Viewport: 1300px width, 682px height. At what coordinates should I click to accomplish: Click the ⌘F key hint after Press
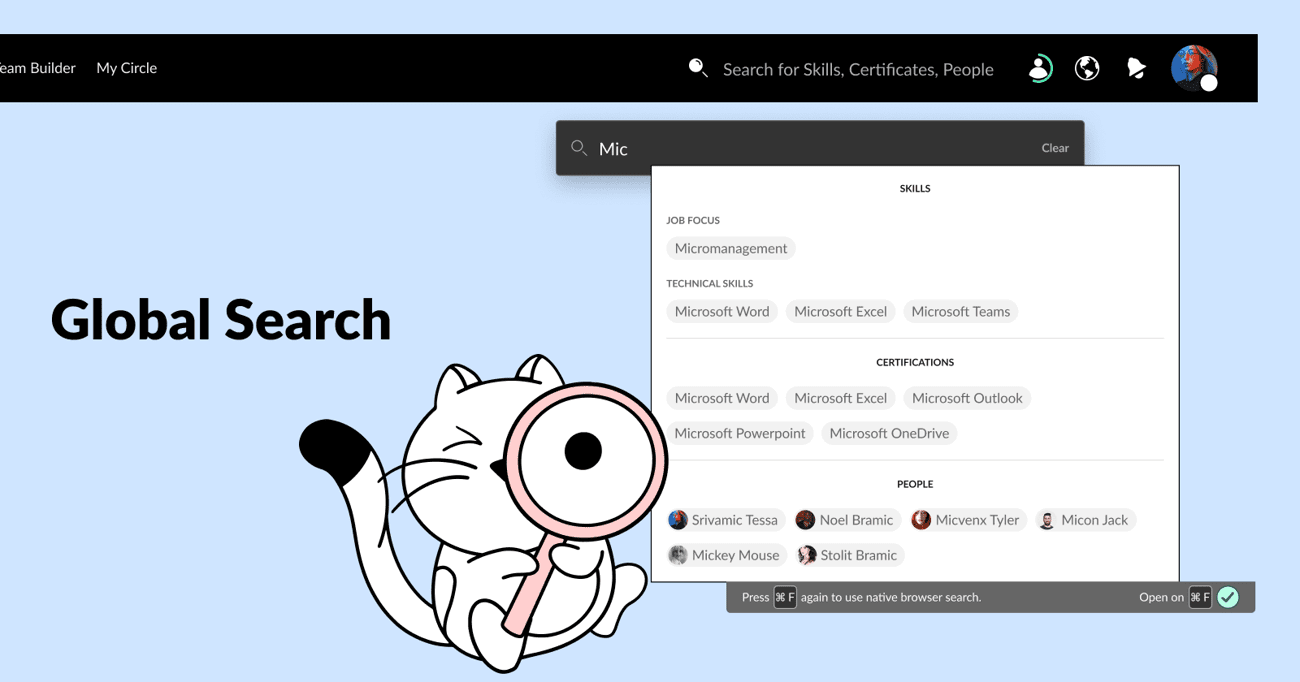pos(785,597)
